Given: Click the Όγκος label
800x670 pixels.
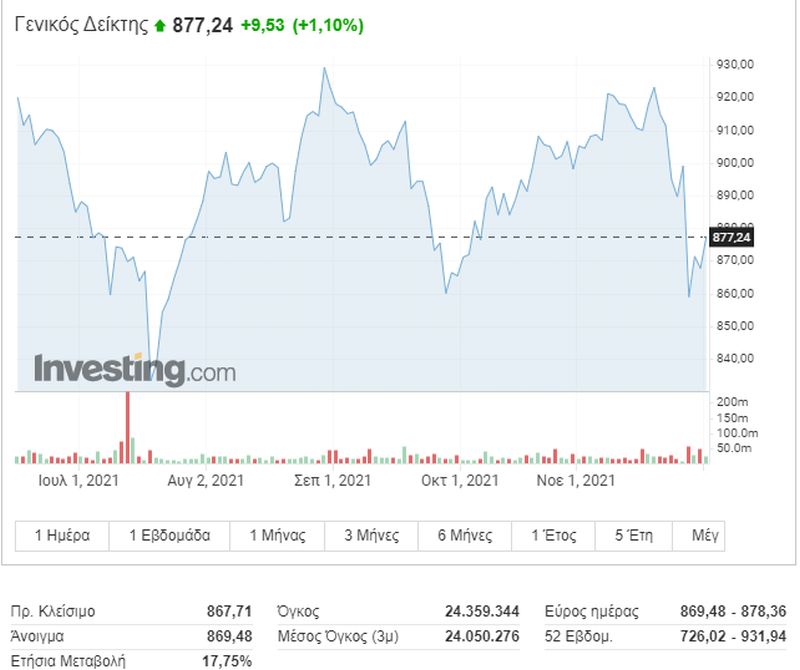Looking at the screenshot, I should click(x=298, y=611).
